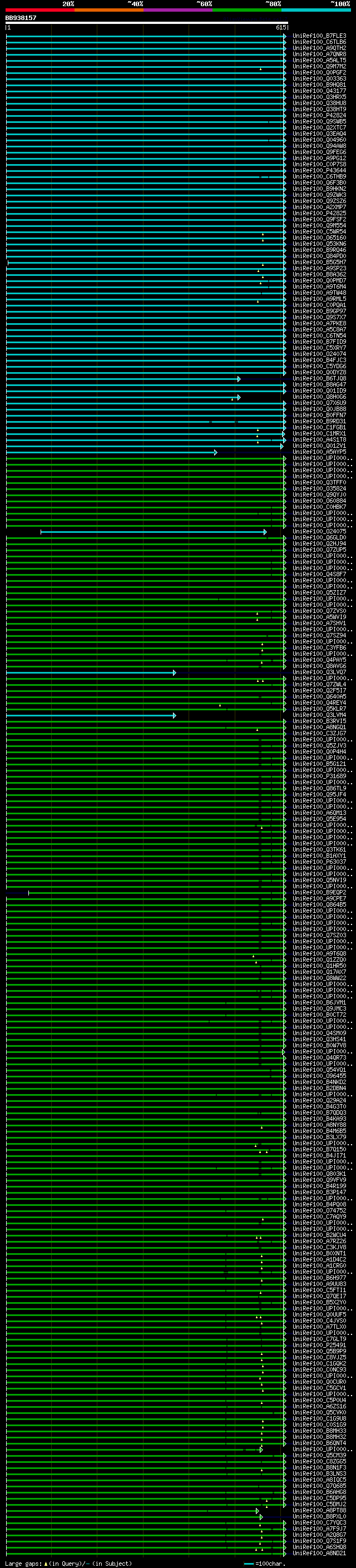356x1568 pixels.
Task: Select hit label UniRef100_P42824
Action: coord(319,115)
